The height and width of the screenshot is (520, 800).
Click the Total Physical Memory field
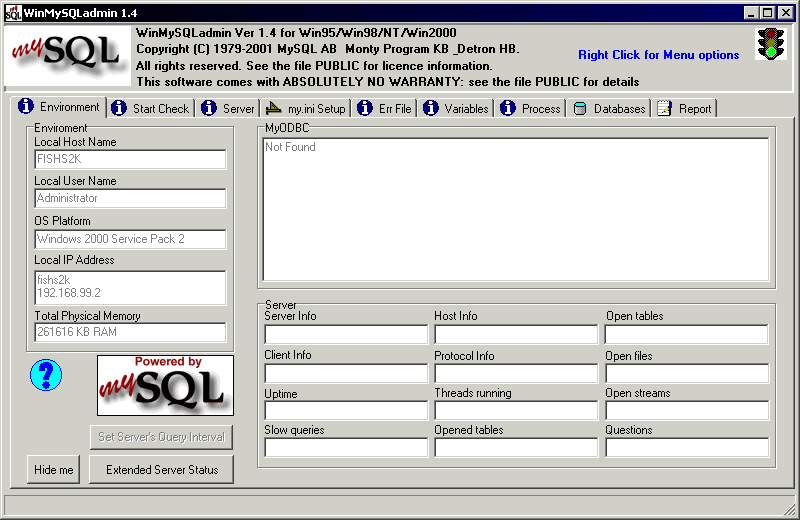[130, 332]
